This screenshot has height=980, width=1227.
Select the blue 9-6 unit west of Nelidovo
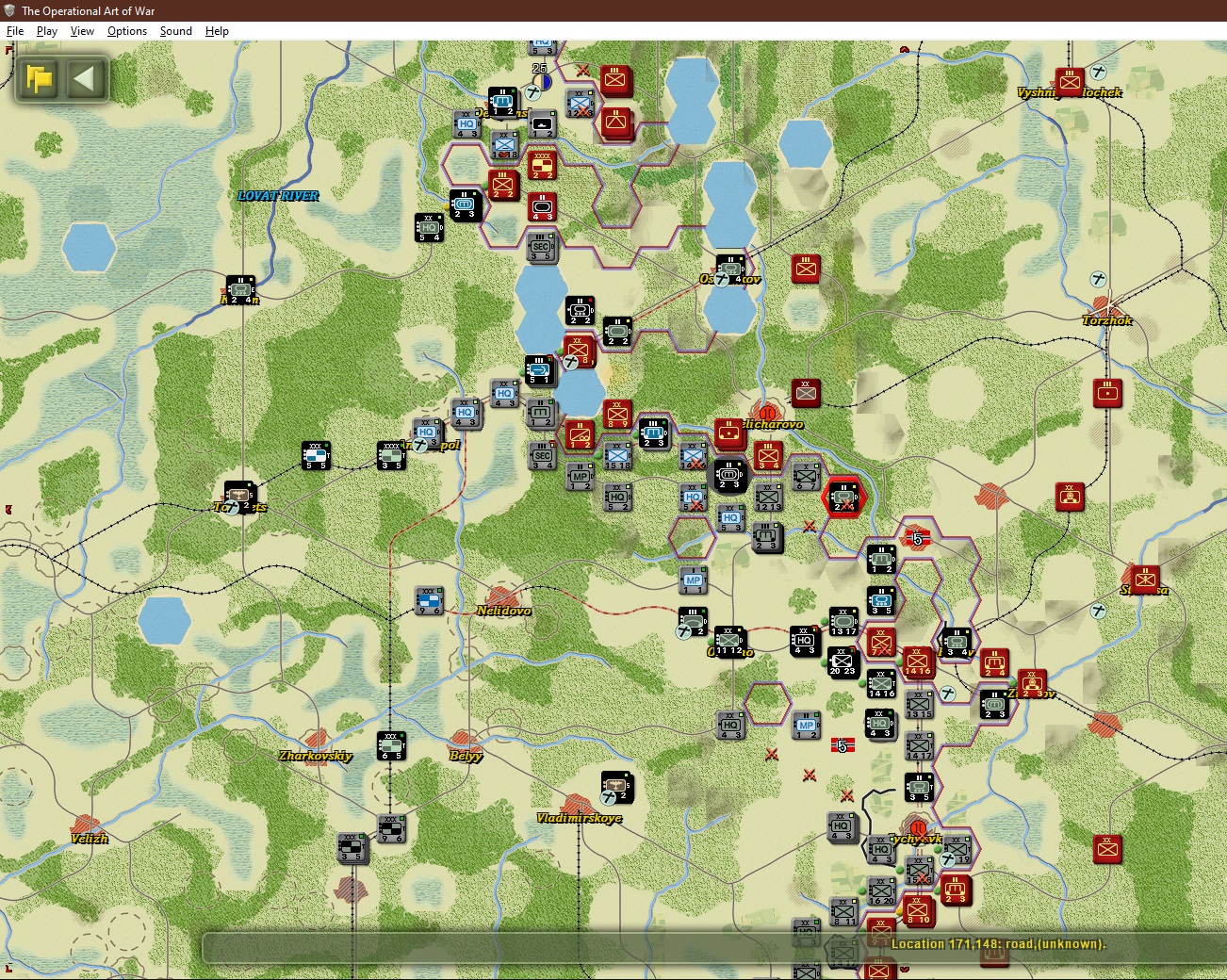point(429,600)
